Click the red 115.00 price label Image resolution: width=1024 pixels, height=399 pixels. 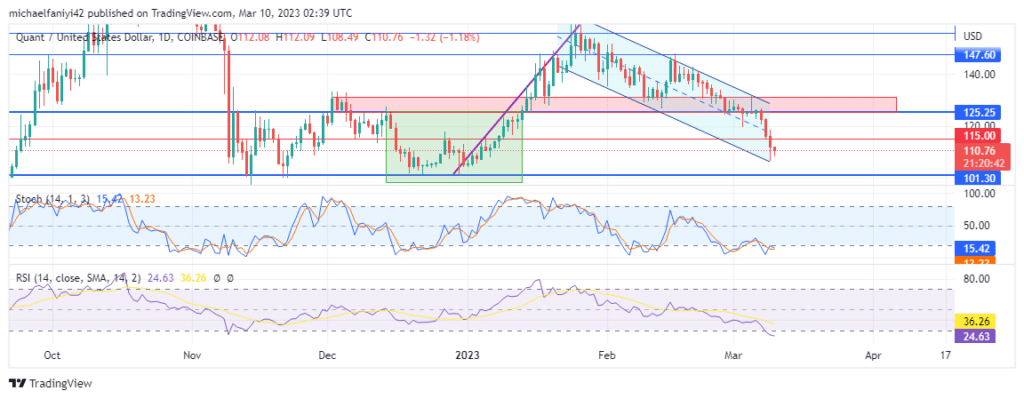(x=978, y=135)
